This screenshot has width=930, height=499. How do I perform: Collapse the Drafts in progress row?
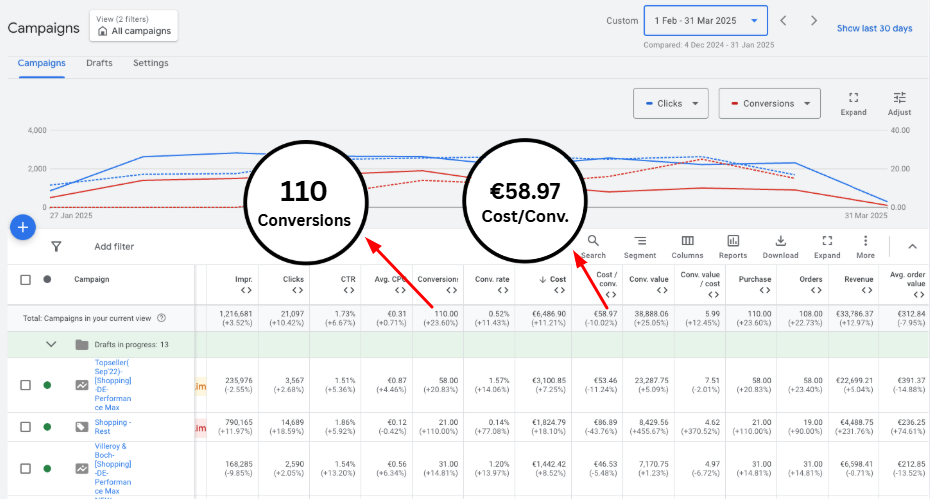pos(51,345)
